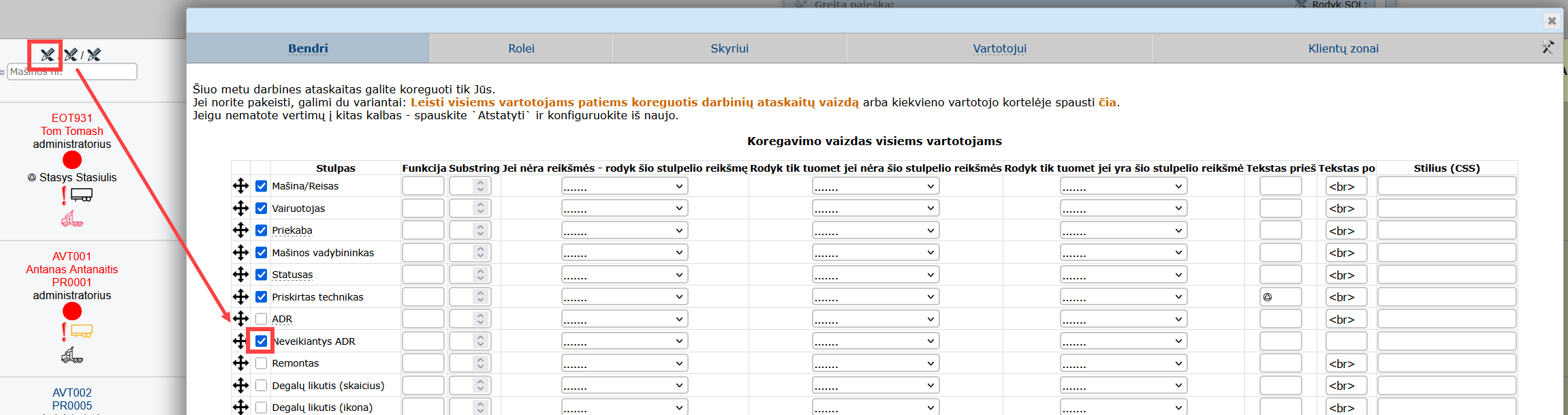Adjust Substring stepper for Priskirtas technikas
The height and width of the screenshot is (415, 1568).
coord(480,296)
